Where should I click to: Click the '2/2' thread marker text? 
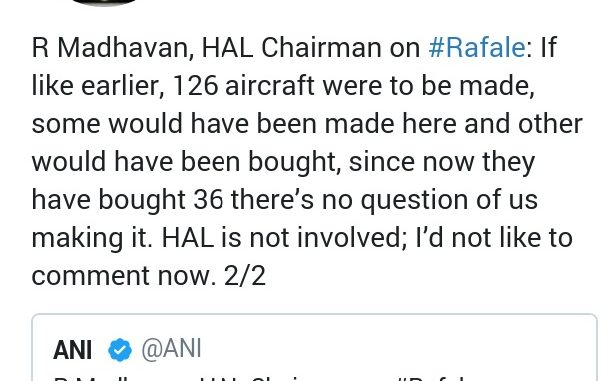point(245,276)
